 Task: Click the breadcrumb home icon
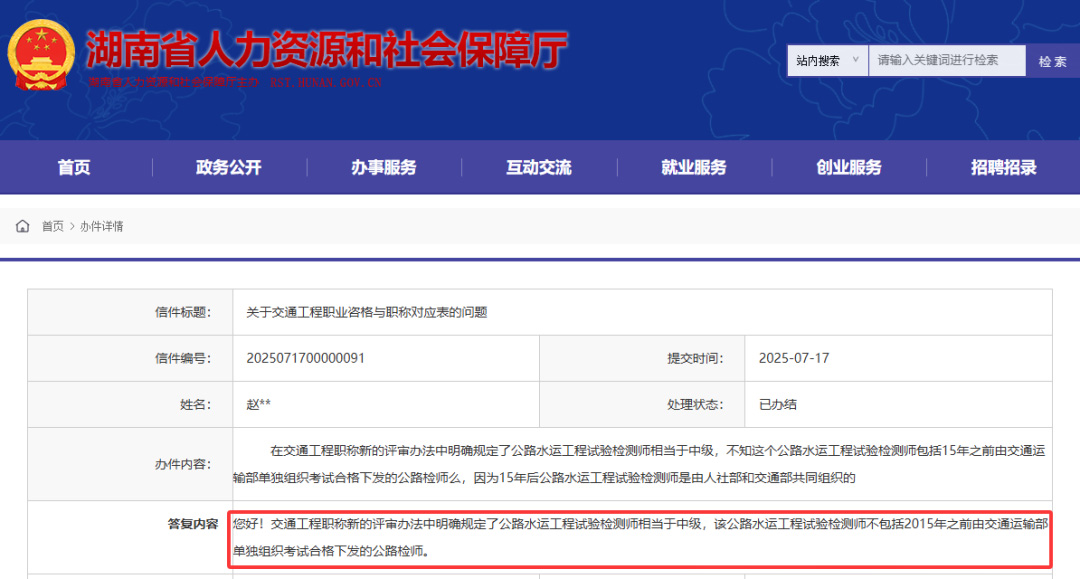tap(23, 226)
